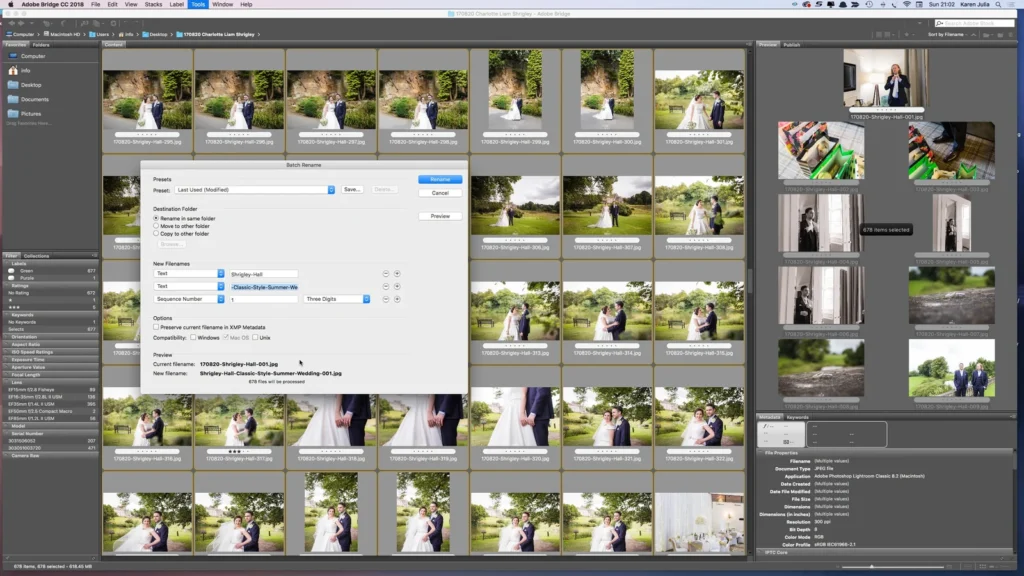Click the plus icon on the Sequence Number row
This screenshot has width=1024, height=576.
(397, 299)
